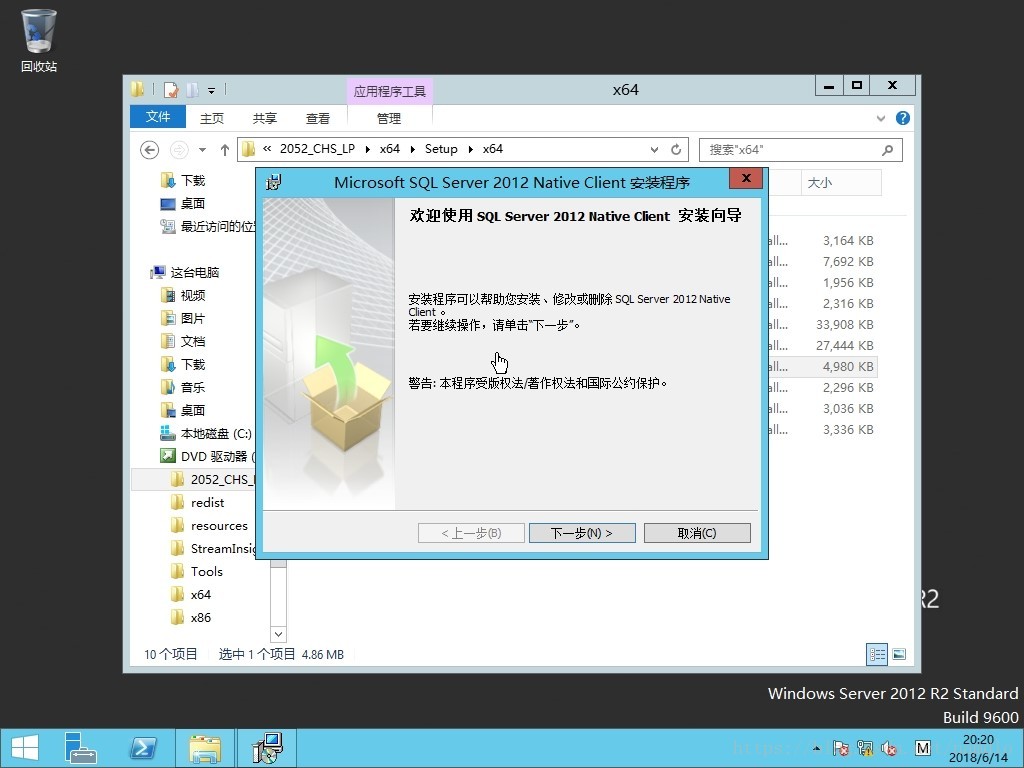Close the SQL Server Native Client installer
The width and height of the screenshot is (1024, 768).
[746, 178]
